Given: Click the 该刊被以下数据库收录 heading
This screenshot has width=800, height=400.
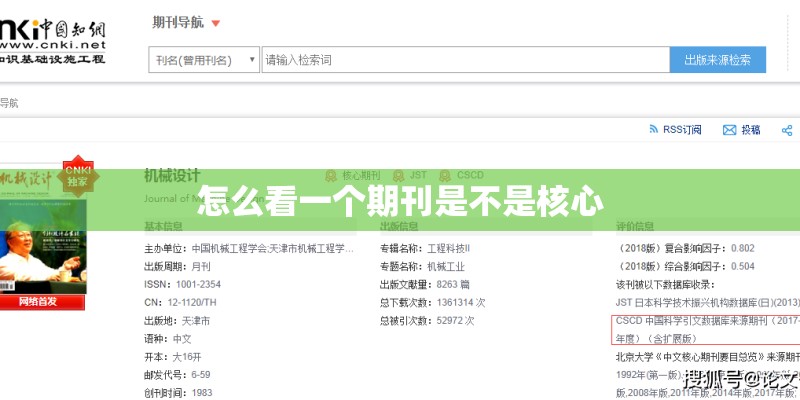Looking at the screenshot, I should click(665, 285).
